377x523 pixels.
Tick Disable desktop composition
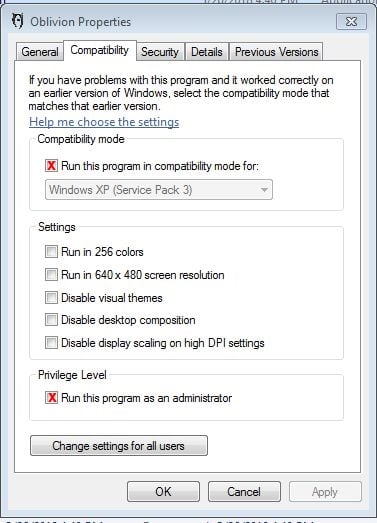tap(51, 320)
